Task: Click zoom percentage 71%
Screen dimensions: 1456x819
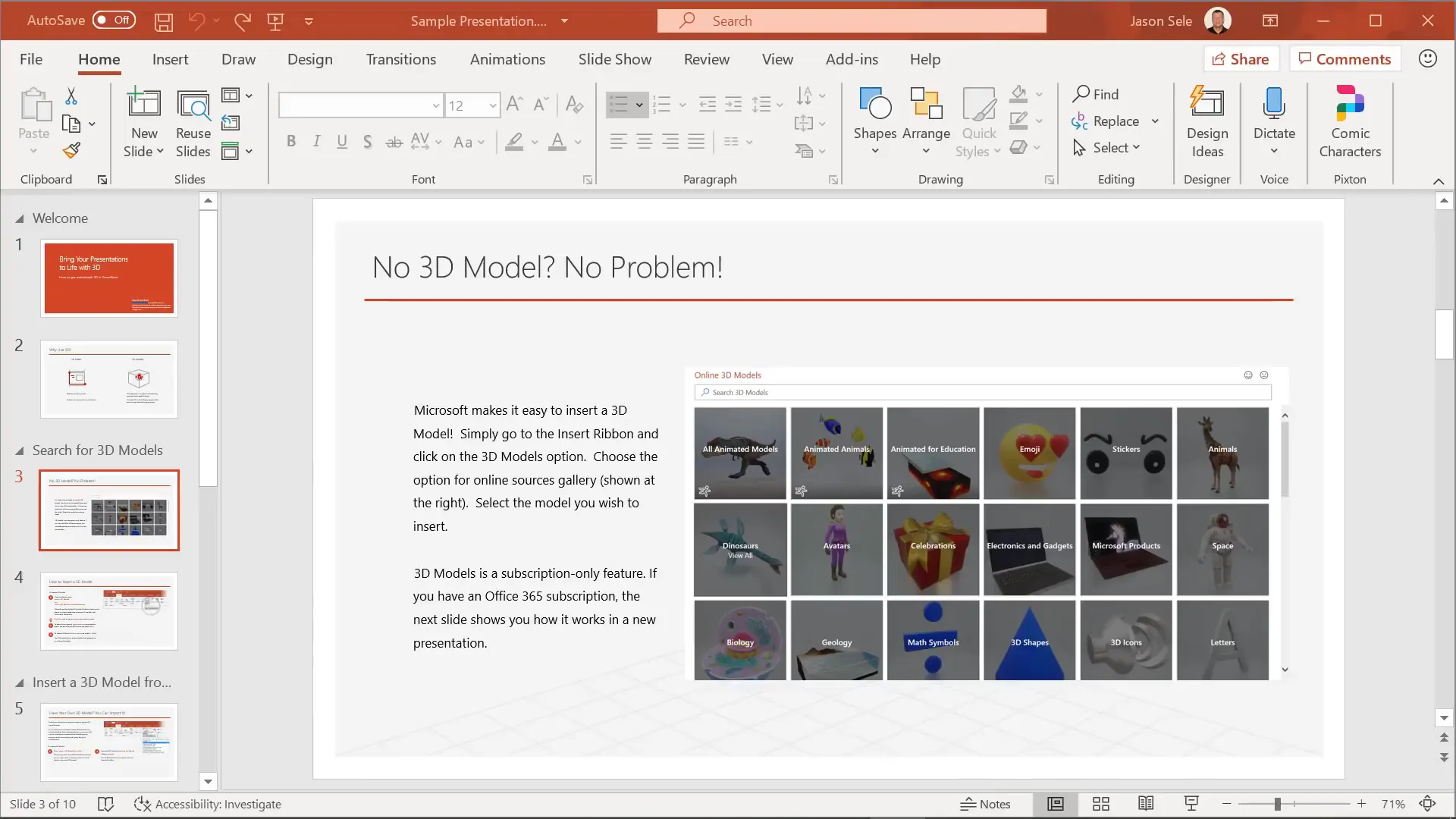Action: point(1393,804)
